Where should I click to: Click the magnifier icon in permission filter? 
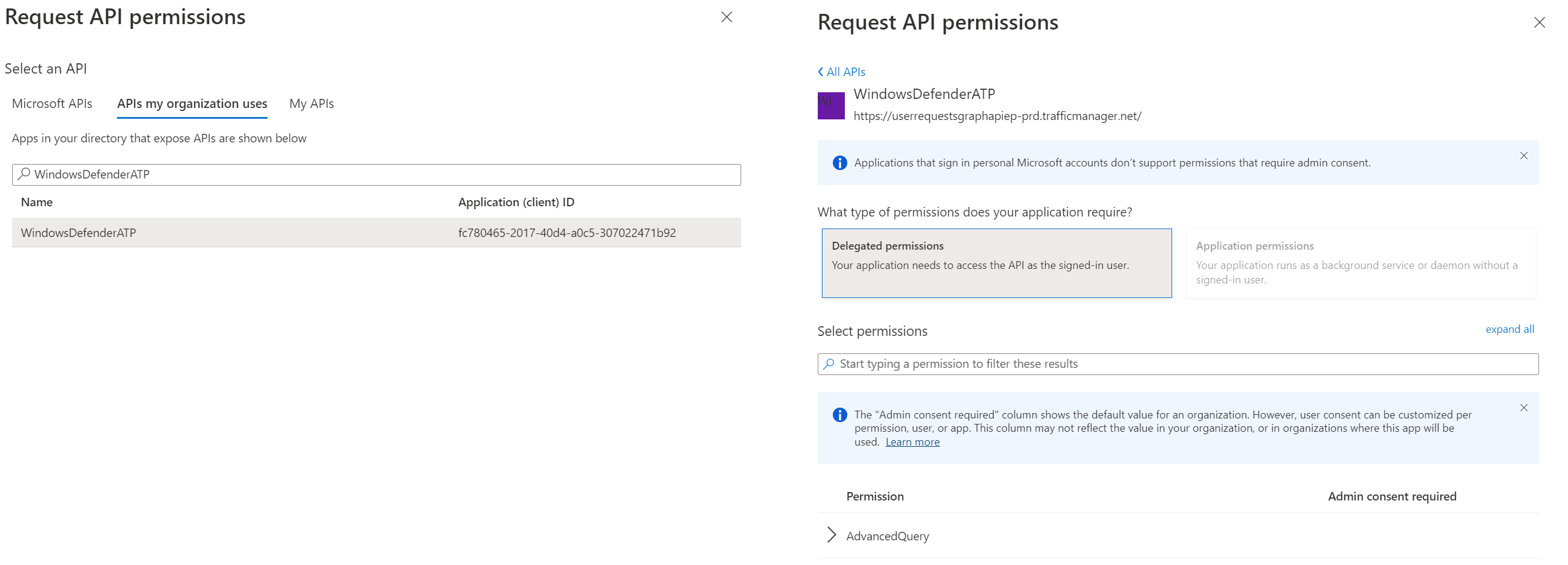point(829,364)
